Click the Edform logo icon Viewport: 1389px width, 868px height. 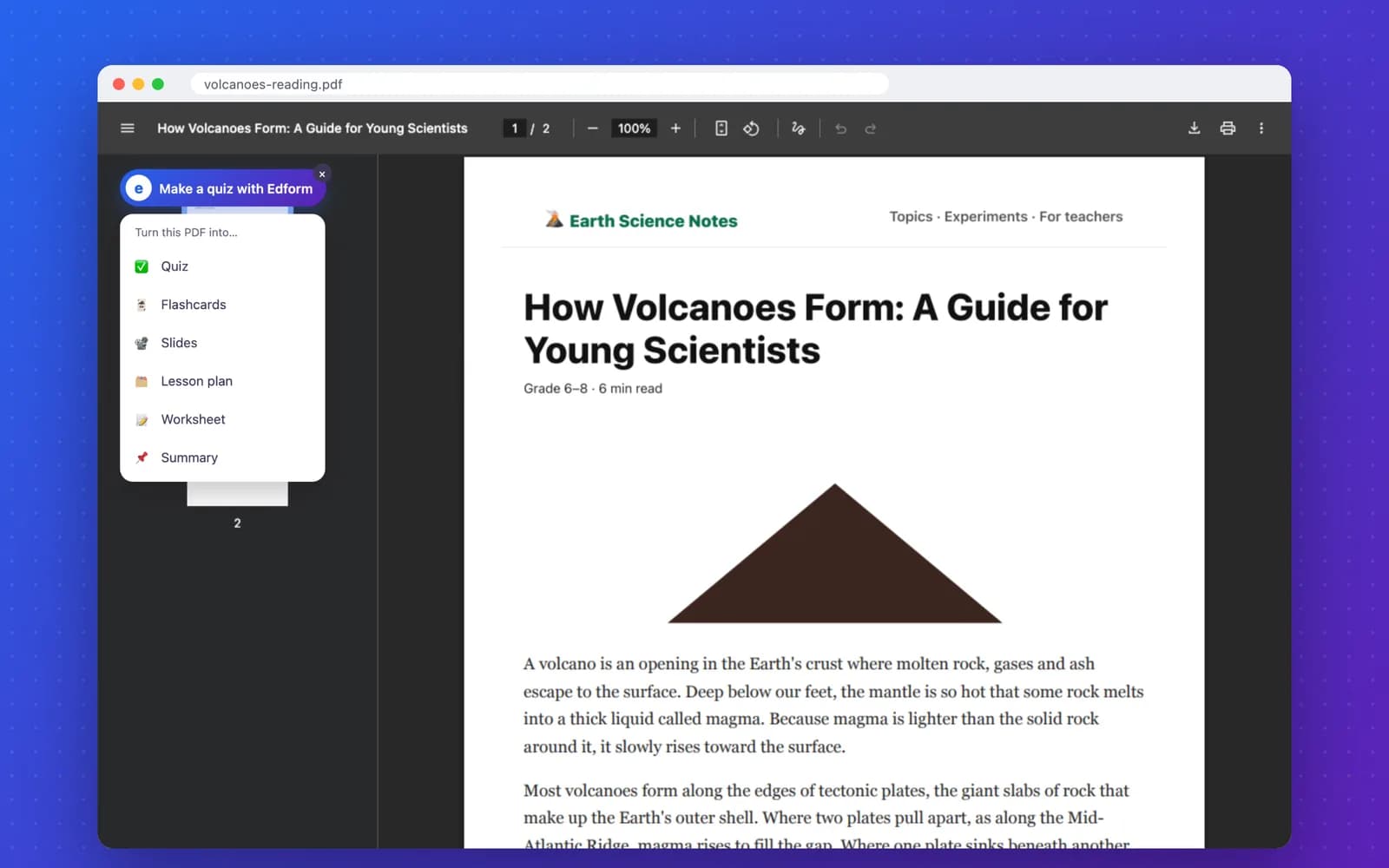coord(139,188)
